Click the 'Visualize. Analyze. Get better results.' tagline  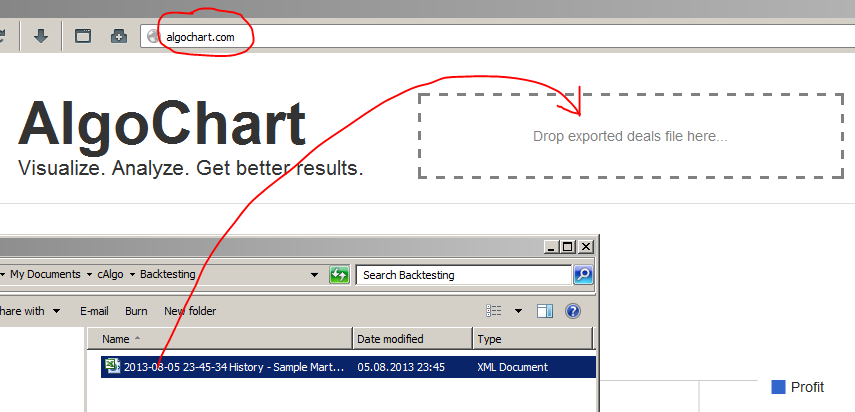pos(190,168)
